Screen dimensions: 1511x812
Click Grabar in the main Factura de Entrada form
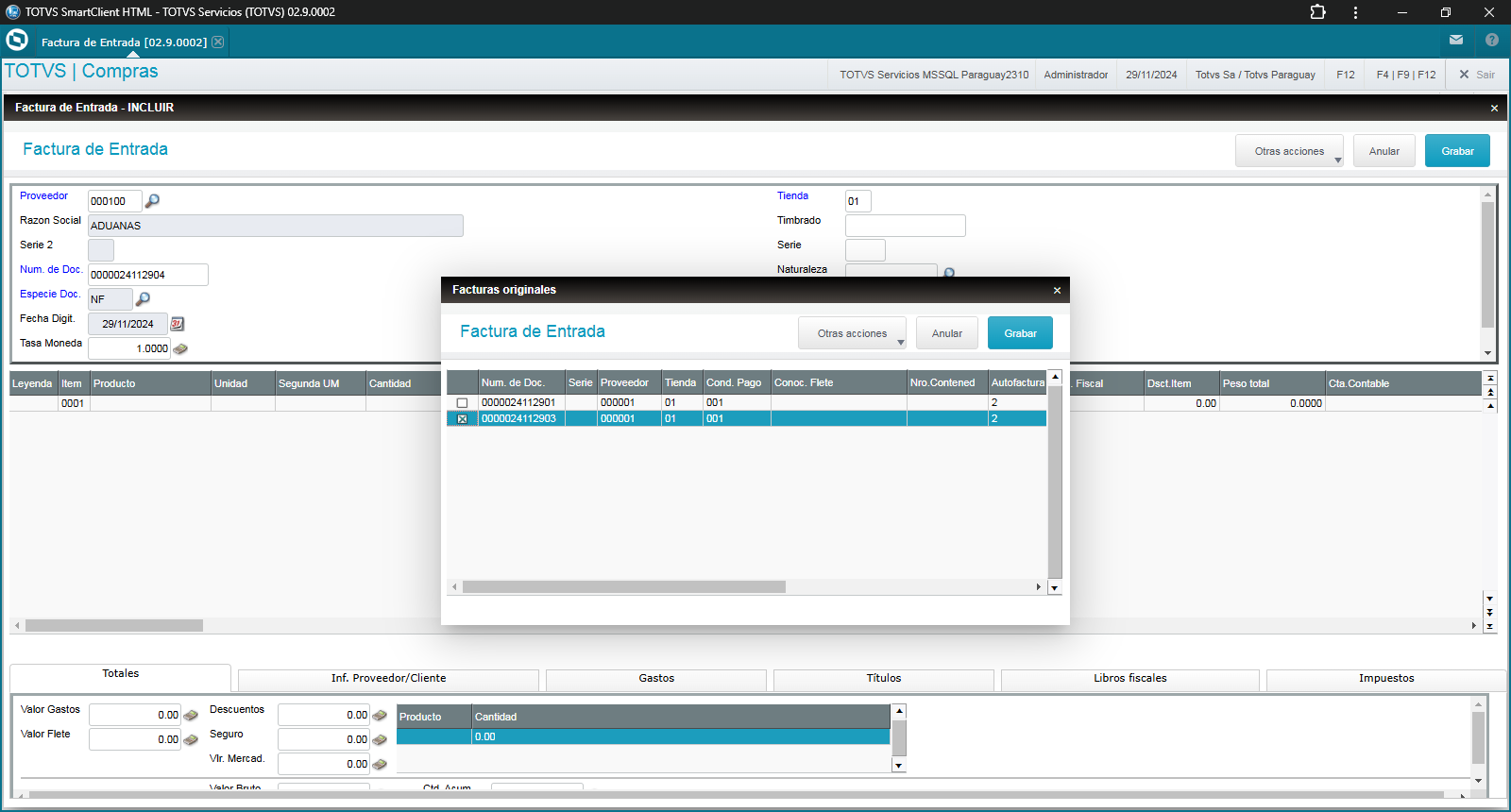click(1457, 151)
